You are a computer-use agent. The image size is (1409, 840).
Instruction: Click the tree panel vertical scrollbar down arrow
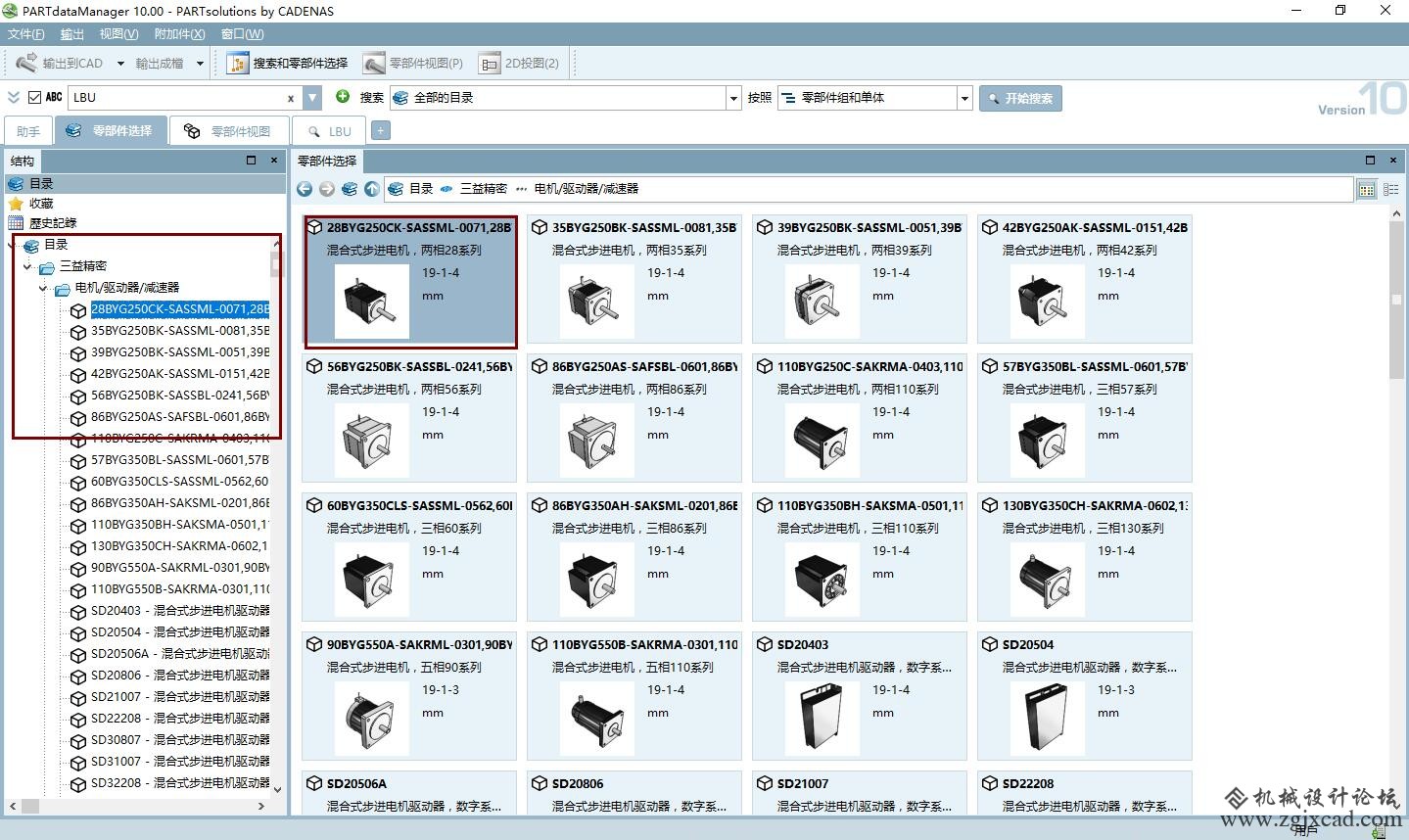point(277,789)
